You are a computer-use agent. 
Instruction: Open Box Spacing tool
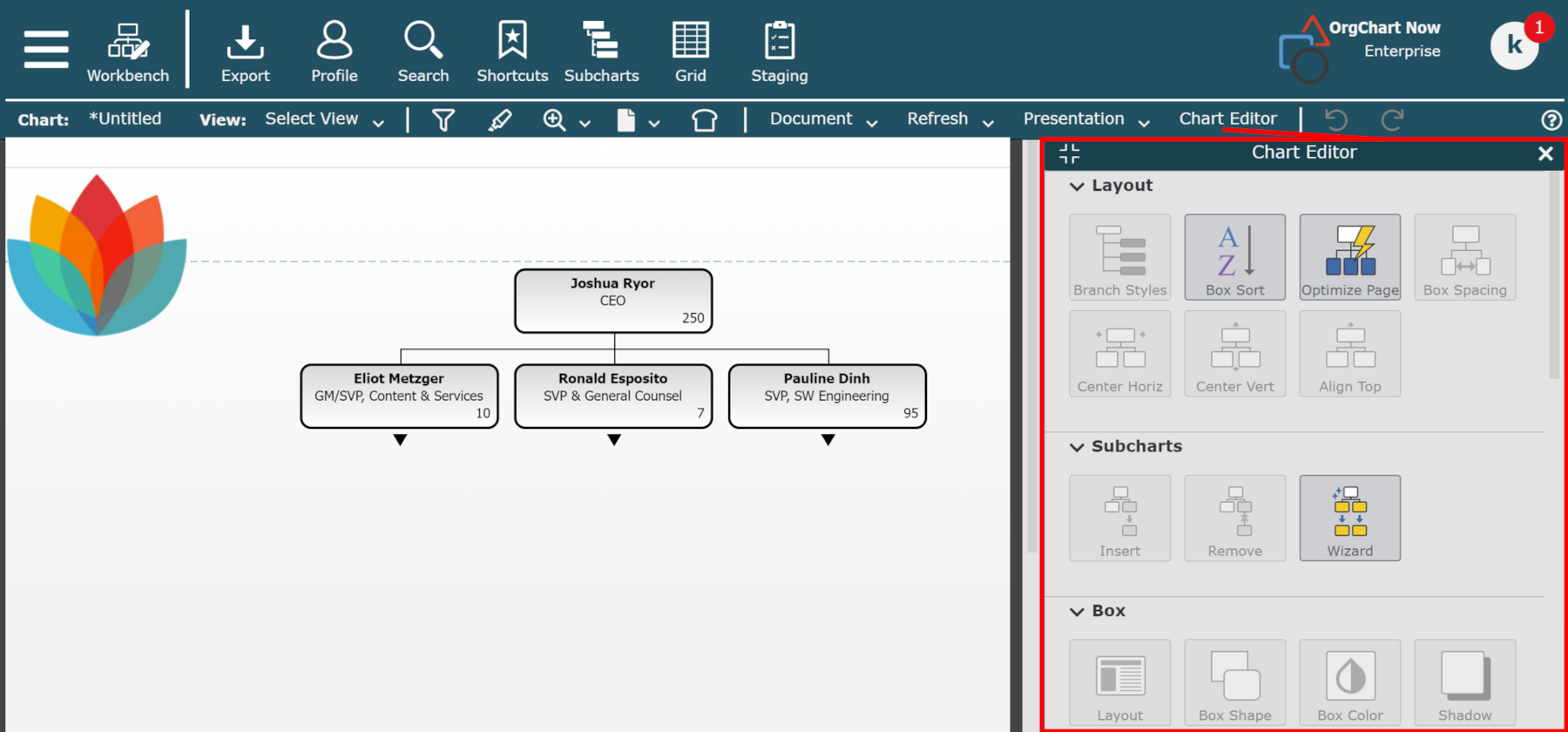(x=1465, y=257)
